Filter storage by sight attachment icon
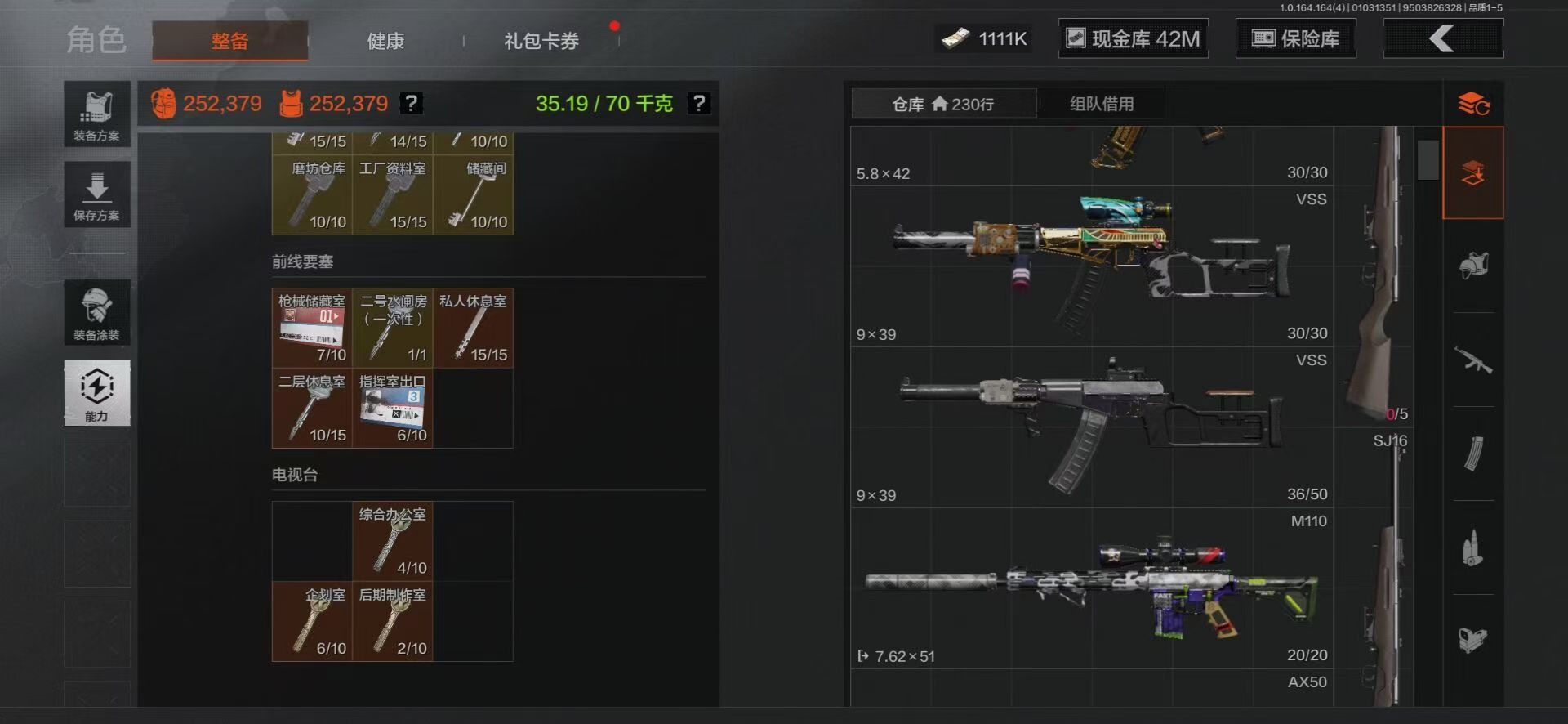1568x724 pixels. tap(1473, 640)
